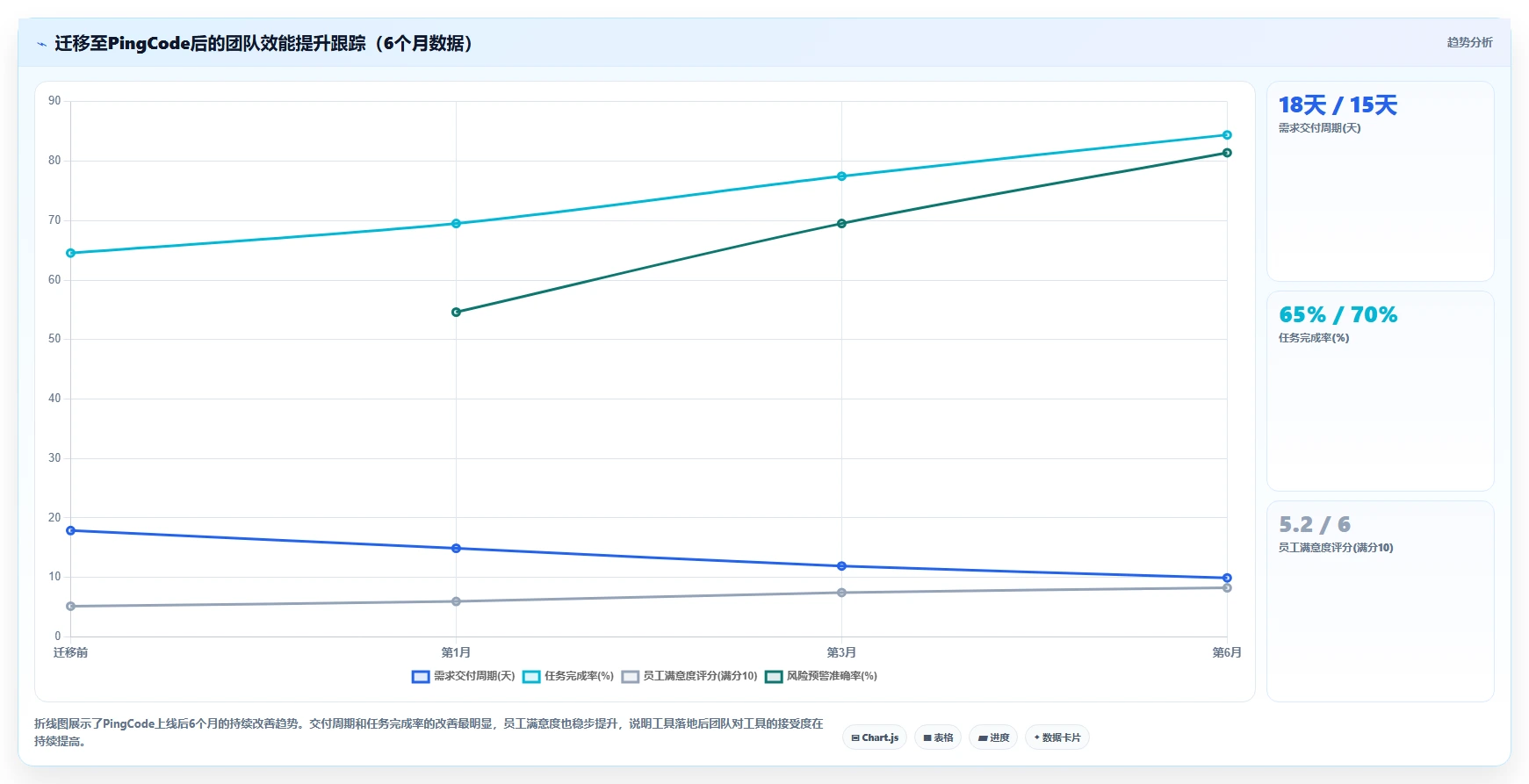The image size is (1529, 784).
Task: Select the delivery cycle point at 第6月
Action: pyautogui.click(x=1227, y=579)
